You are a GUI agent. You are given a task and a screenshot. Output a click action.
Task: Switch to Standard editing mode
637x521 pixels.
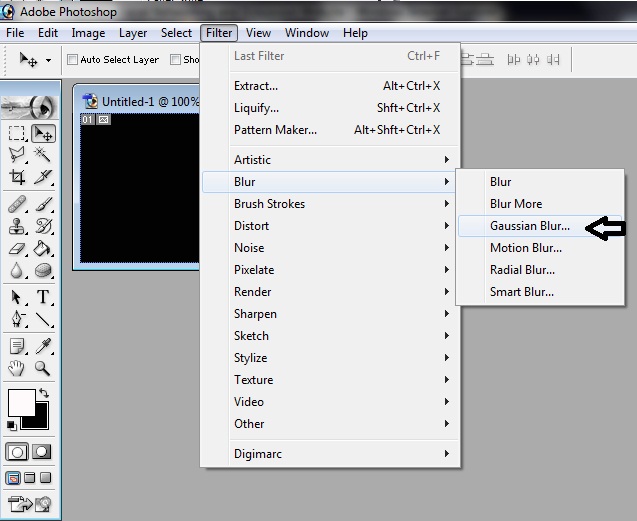tap(17, 452)
